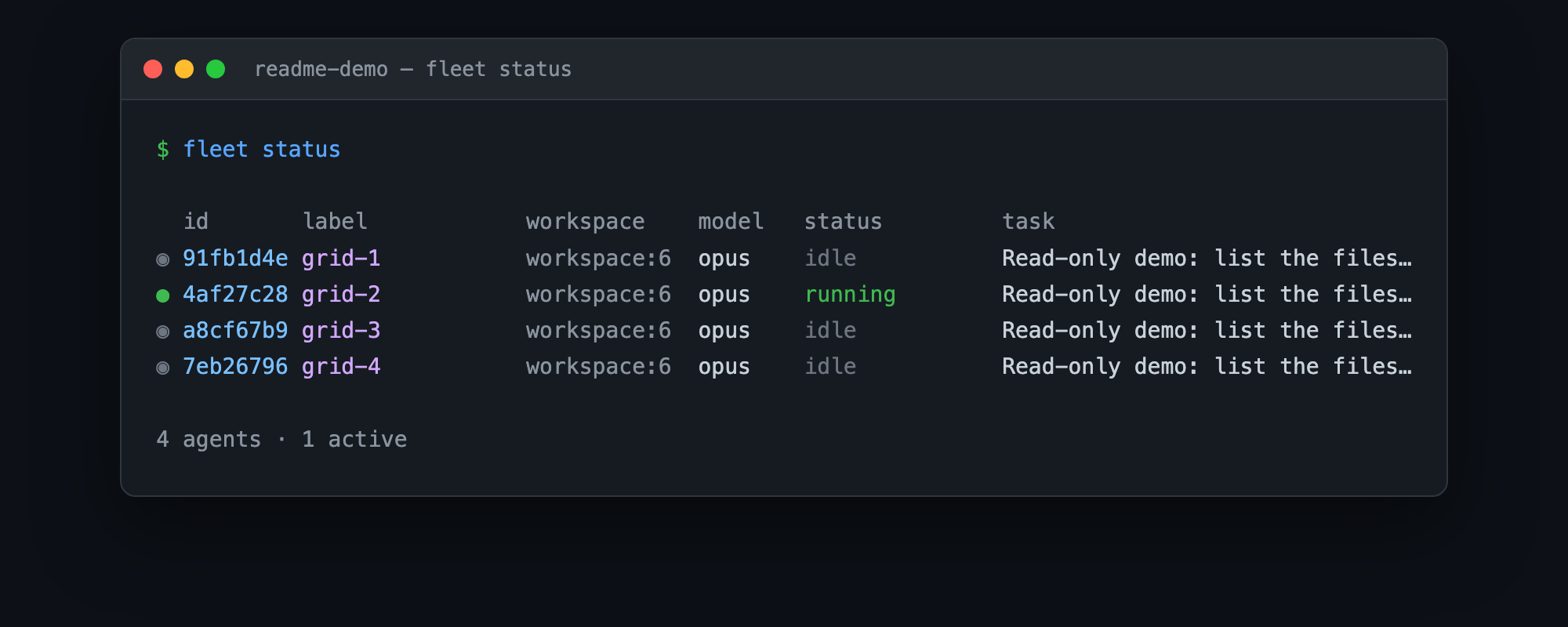
Task: Click the 'model' column header
Action: click(731, 221)
